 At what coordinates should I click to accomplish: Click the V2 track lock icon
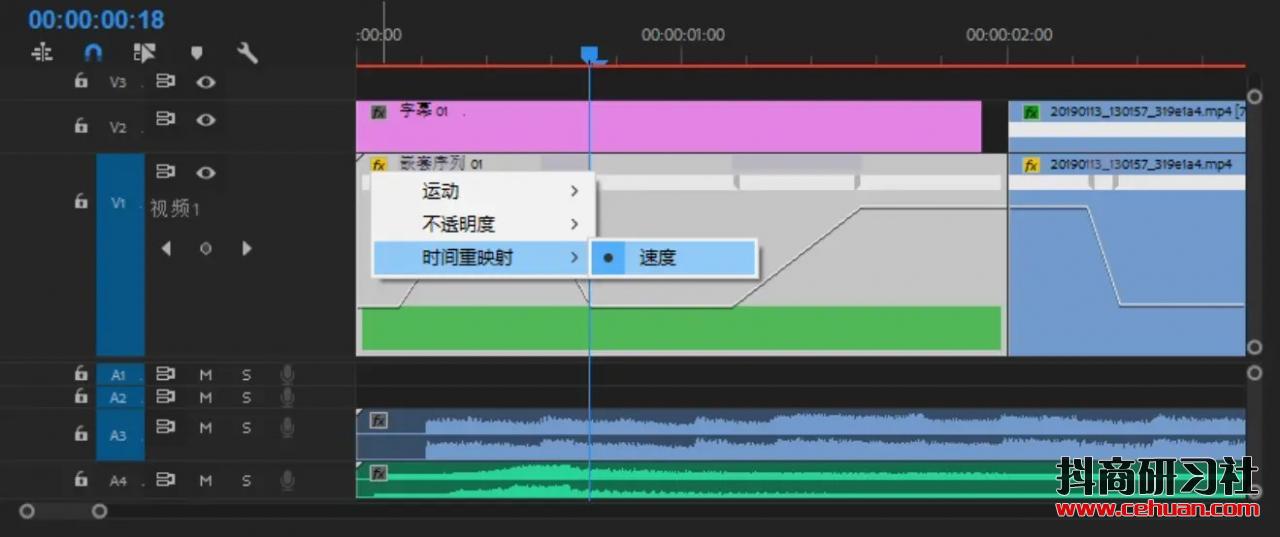(81, 126)
